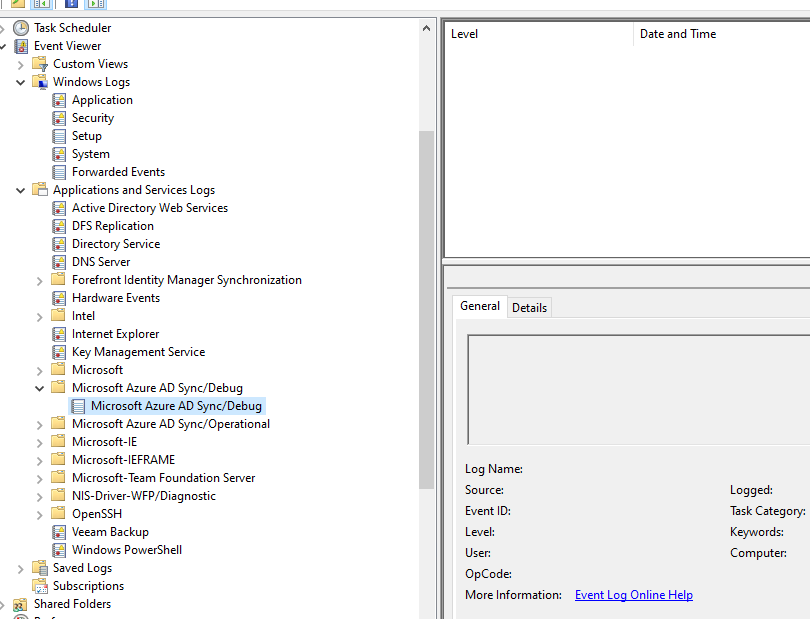Select the DNS Server log entry
Image resolution: width=810 pixels, height=619 pixels.
(101, 262)
